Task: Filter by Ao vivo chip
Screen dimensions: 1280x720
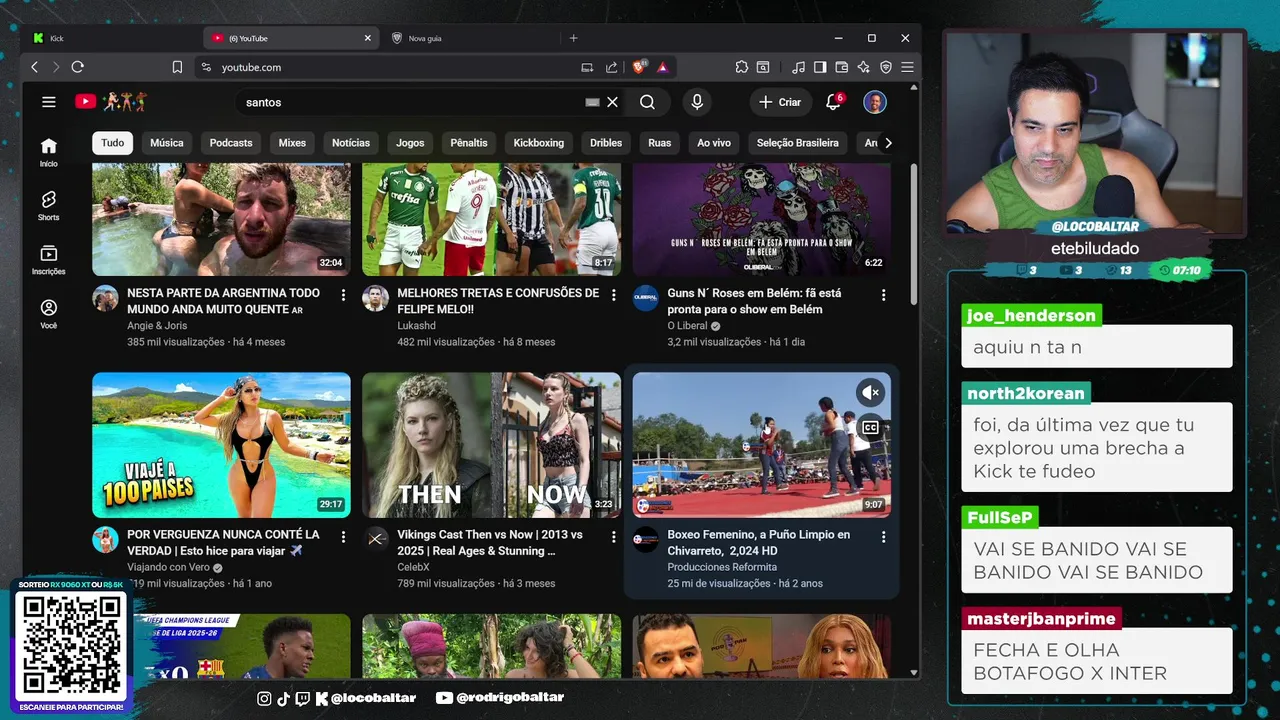Action: pyautogui.click(x=714, y=143)
